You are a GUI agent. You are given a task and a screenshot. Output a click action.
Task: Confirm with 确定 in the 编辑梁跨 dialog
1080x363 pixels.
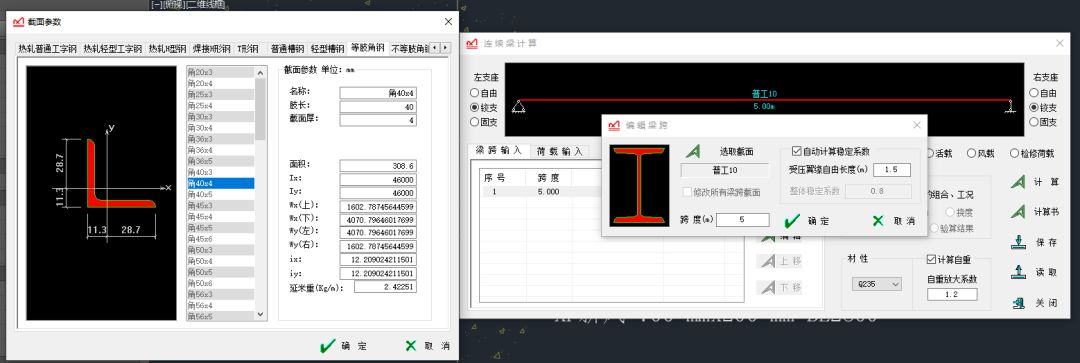807,221
